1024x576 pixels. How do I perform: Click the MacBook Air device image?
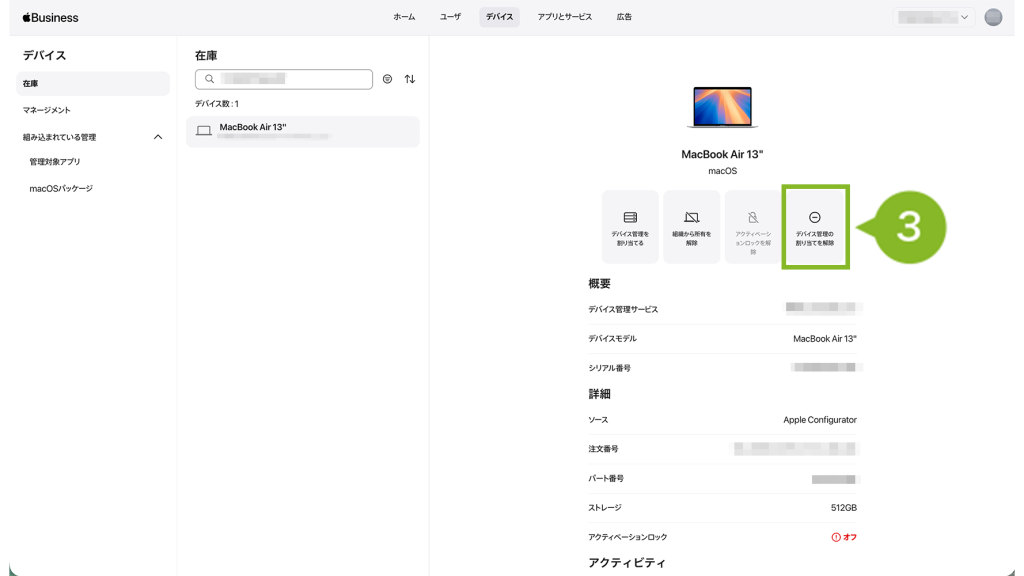click(x=722, y=107)
